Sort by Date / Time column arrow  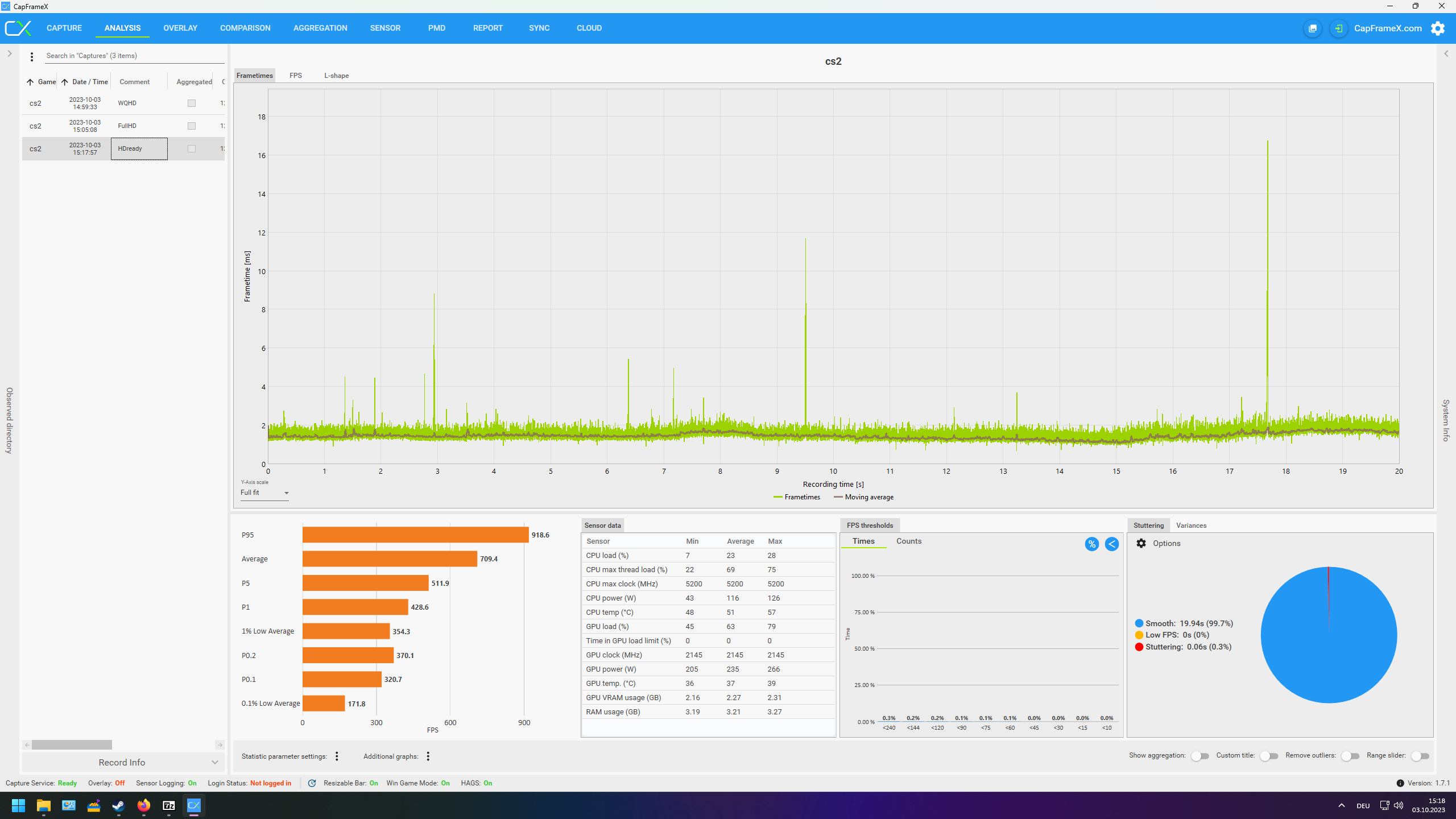65,82
